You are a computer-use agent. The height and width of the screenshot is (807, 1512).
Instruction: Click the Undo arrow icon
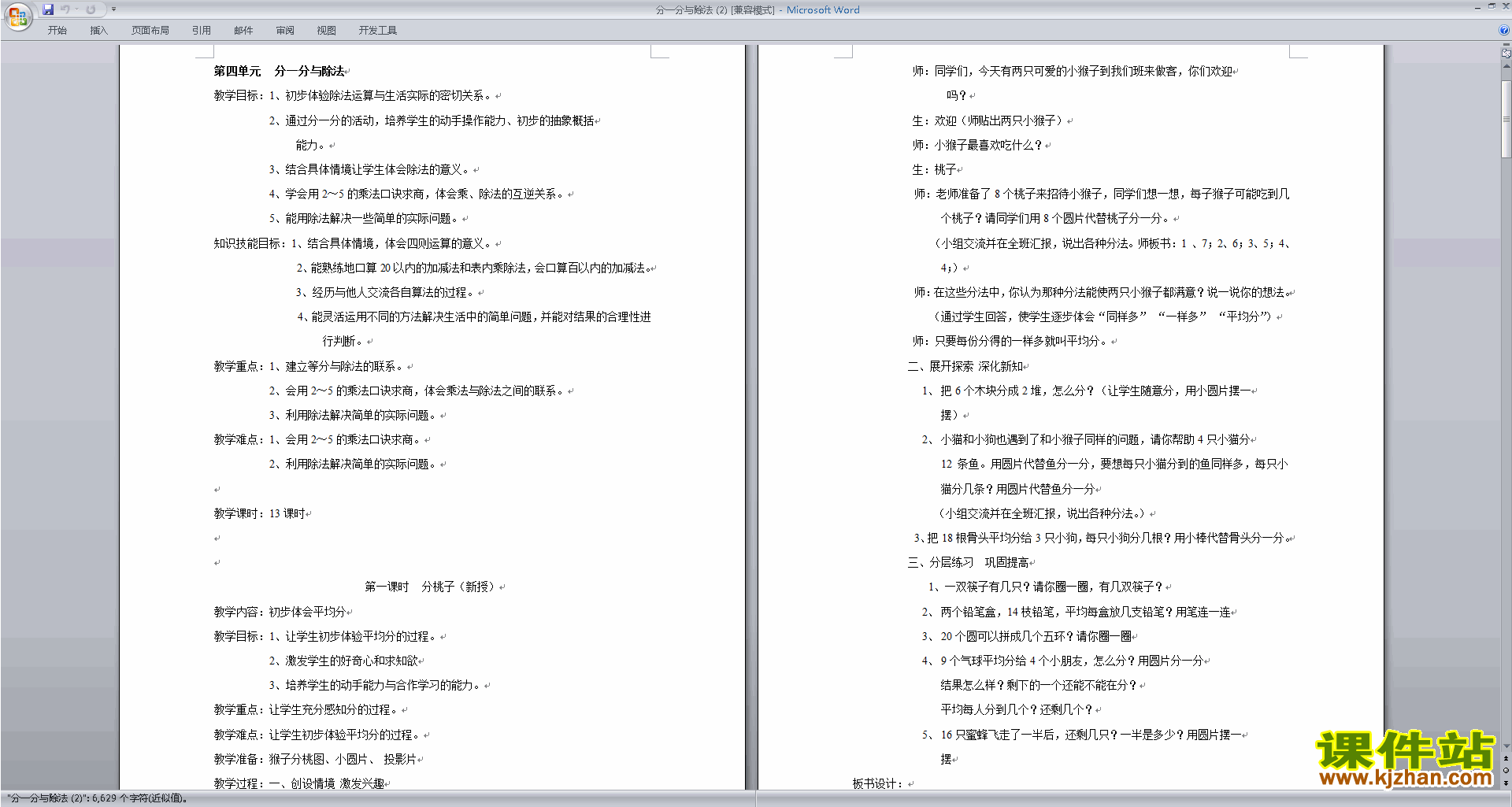(65, 9)
